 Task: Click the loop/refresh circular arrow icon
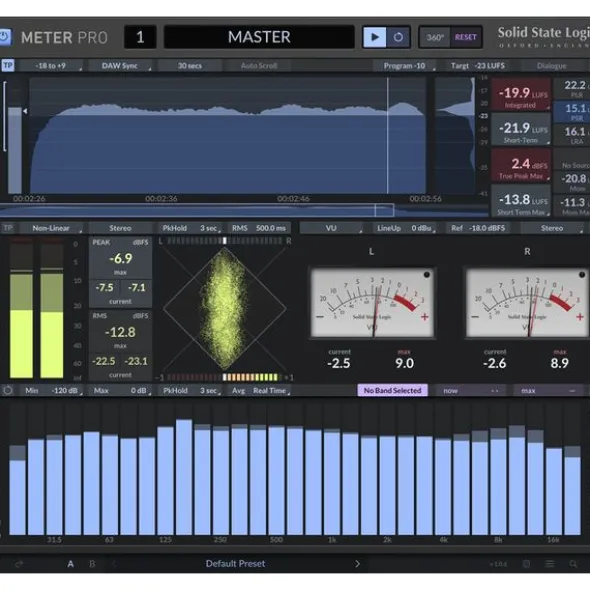[398, 37]
